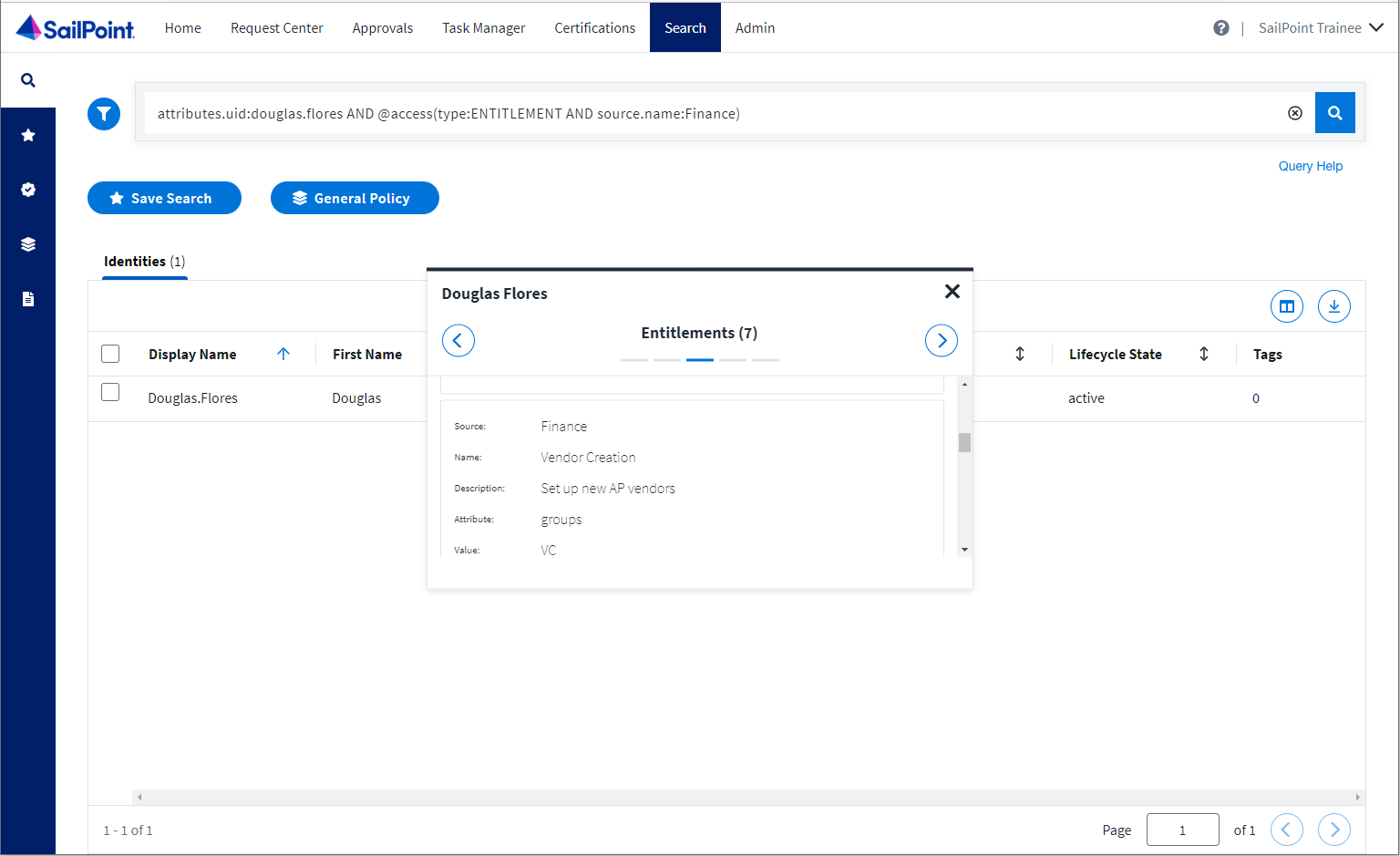The height and width of the screenshot is (856, 1400).
Task: Open the Certifications menu item
Action: [594, 27]
